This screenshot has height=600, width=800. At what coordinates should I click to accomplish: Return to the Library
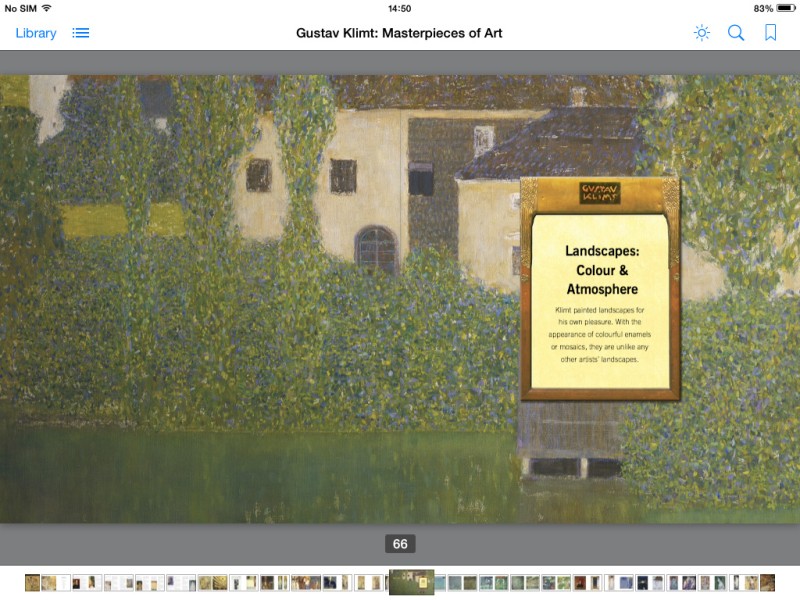(x=36, y=33)
